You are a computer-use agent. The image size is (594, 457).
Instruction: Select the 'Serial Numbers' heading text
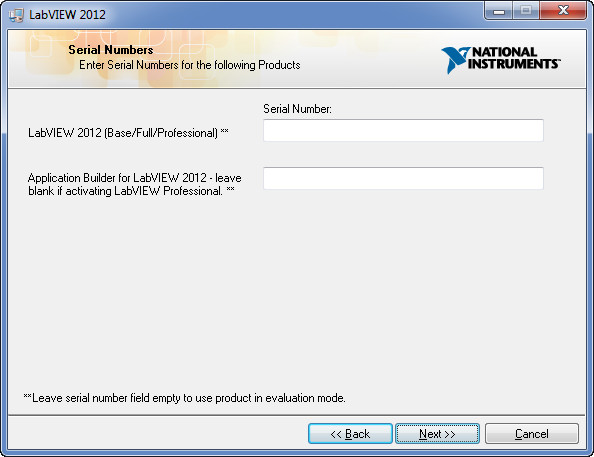click(x=111, y=50)
